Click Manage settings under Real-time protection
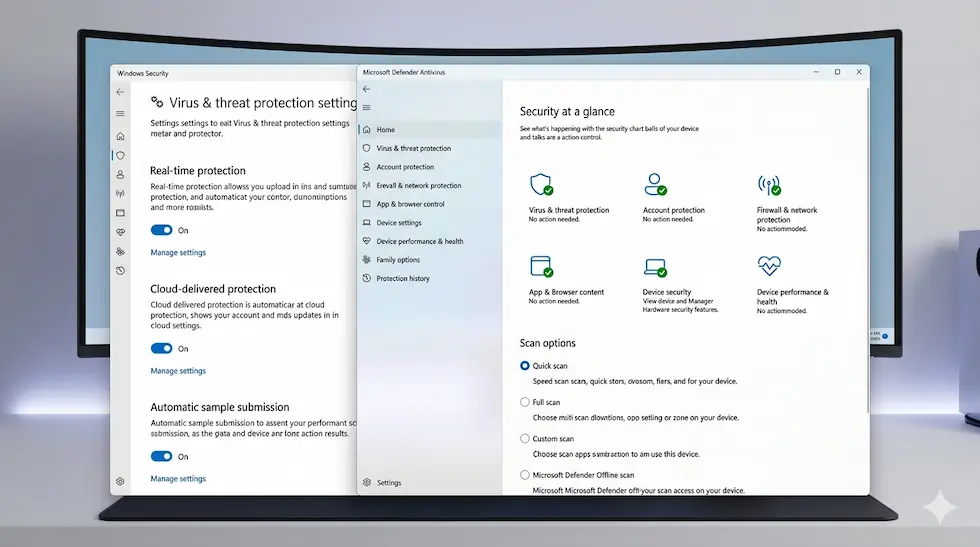Image resolution: width=980 pixels, height=547 pixels. (x=178, y=253)
